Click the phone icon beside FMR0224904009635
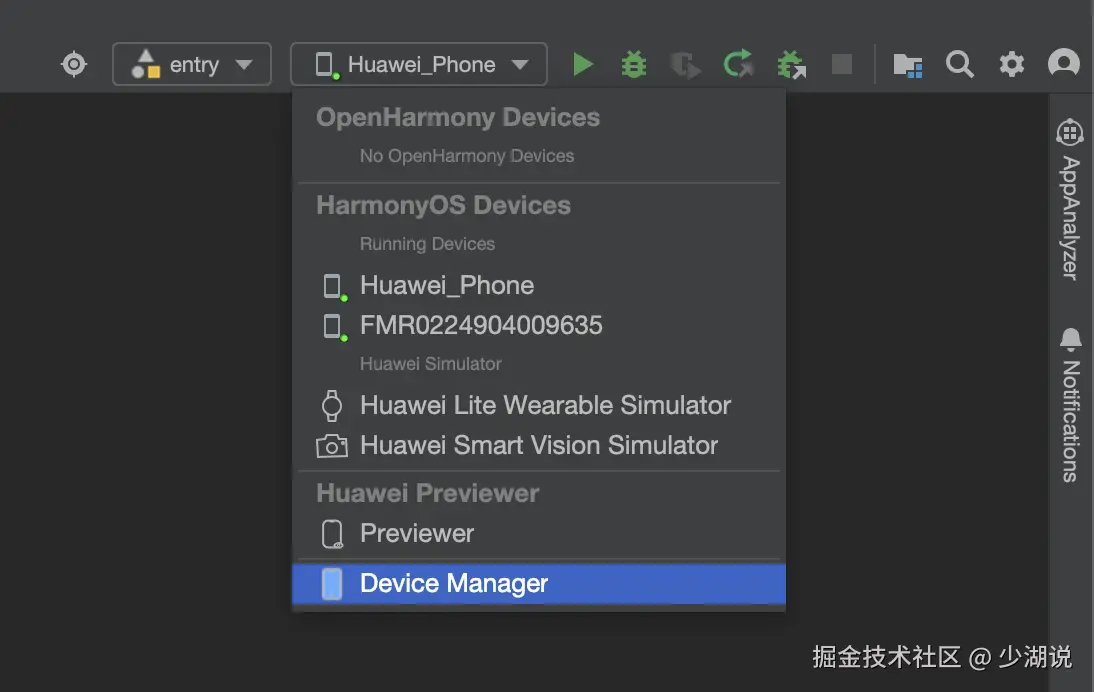The width and height of the screenshot is (1094, 692). 335,326
